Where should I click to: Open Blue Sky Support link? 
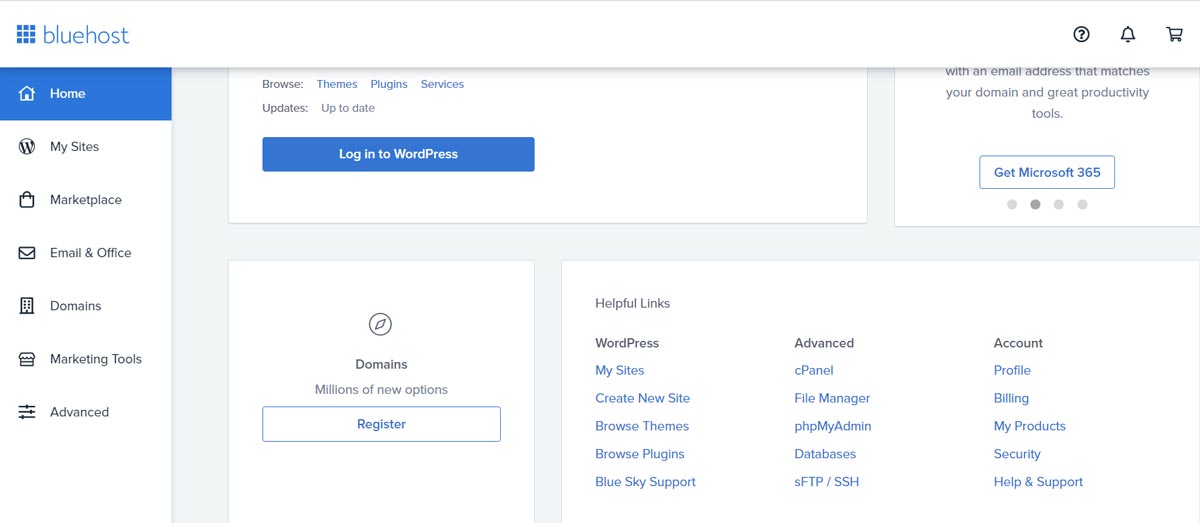[x=645, y=482]
